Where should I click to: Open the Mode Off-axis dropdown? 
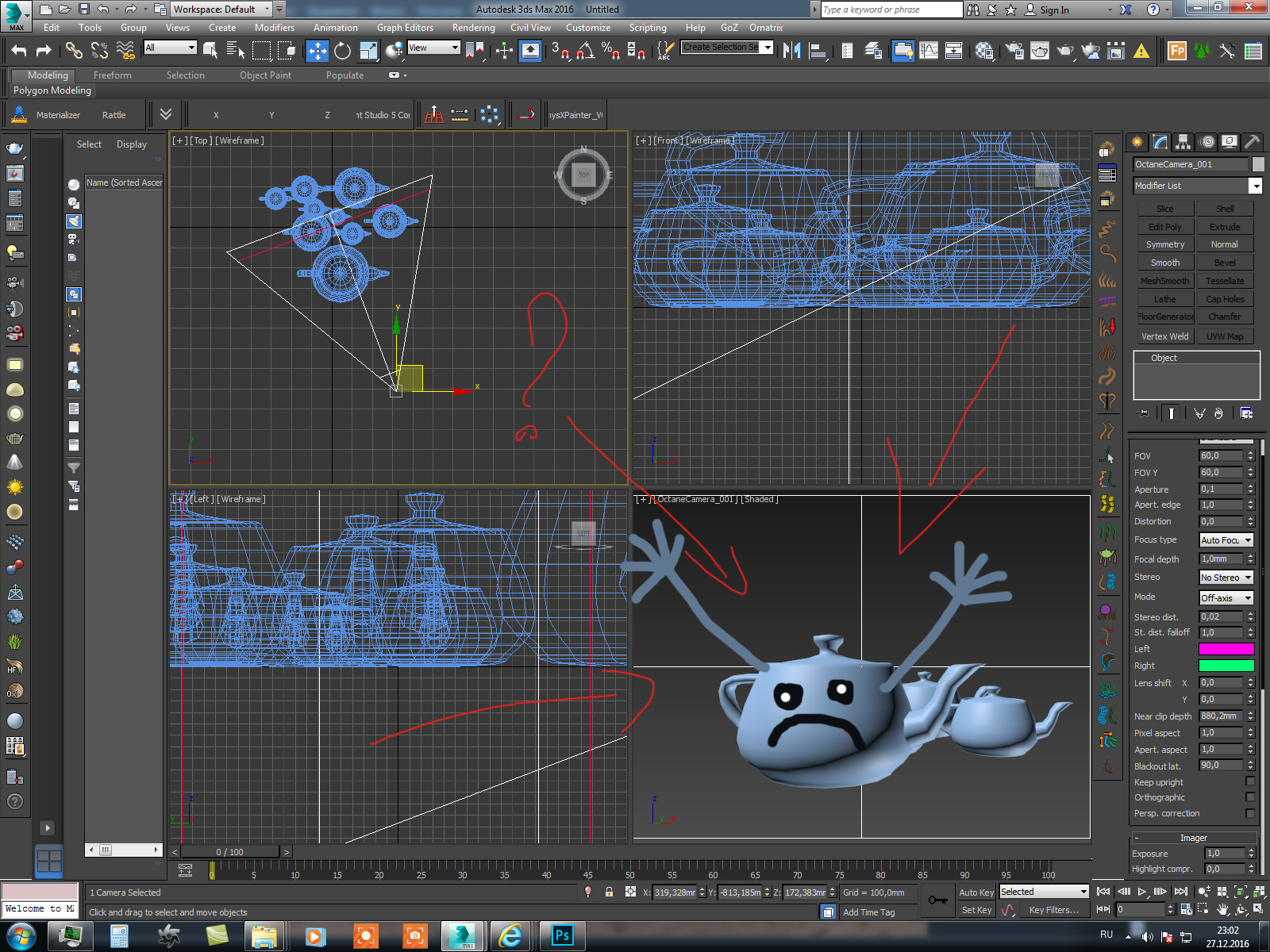coord(1226,597)
